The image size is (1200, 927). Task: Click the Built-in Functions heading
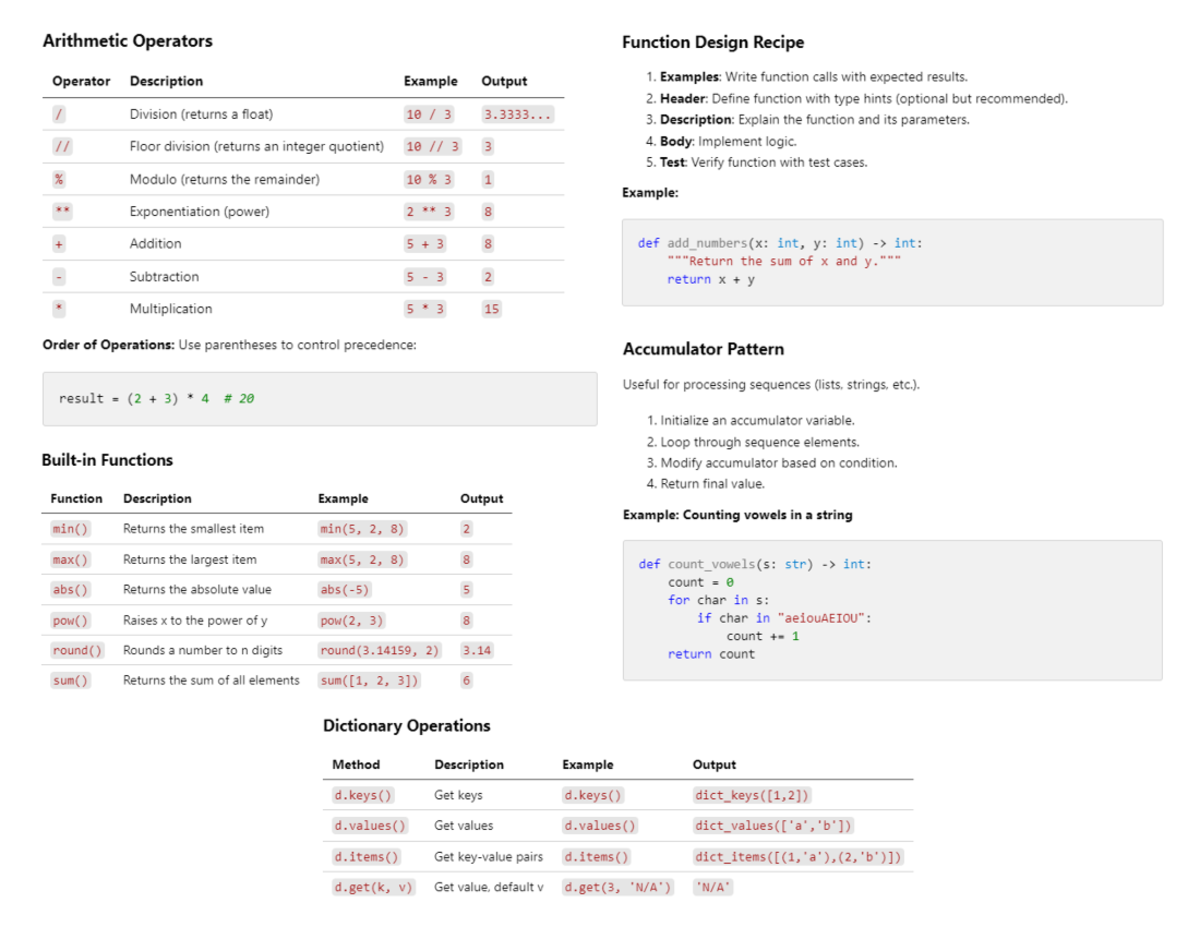pos(107,460)
